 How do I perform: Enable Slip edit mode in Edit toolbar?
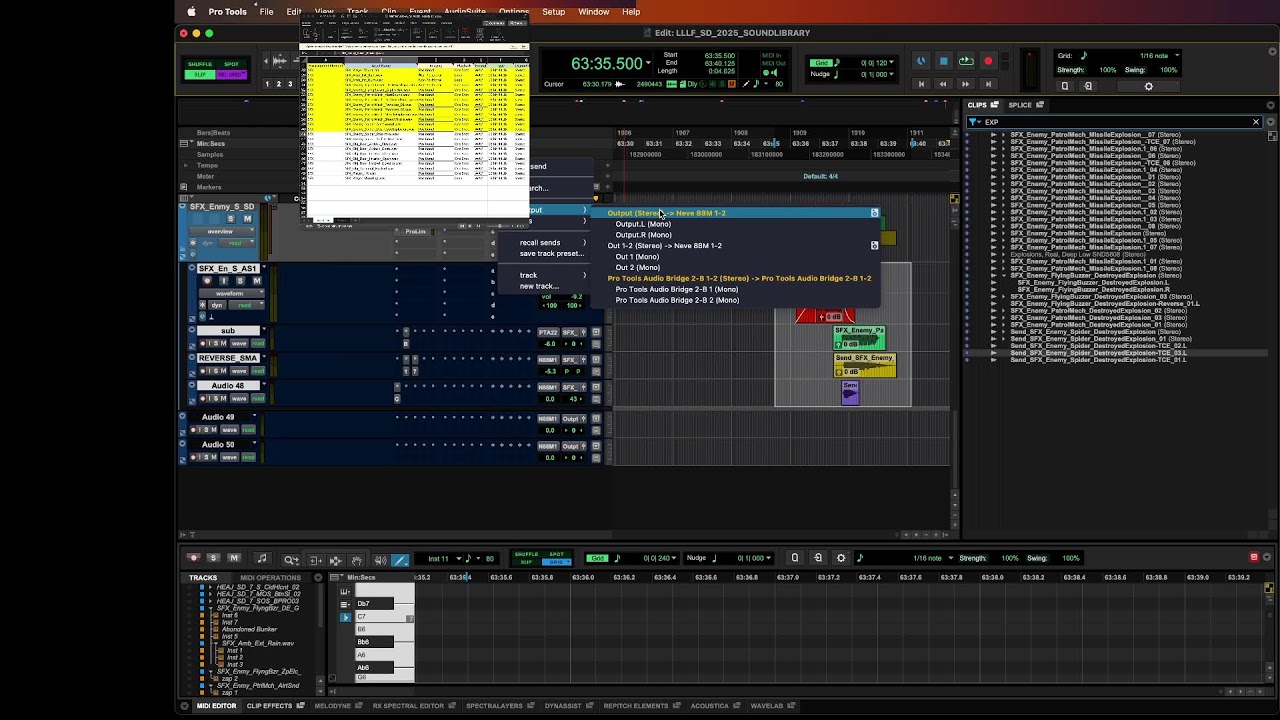(200, 74)
